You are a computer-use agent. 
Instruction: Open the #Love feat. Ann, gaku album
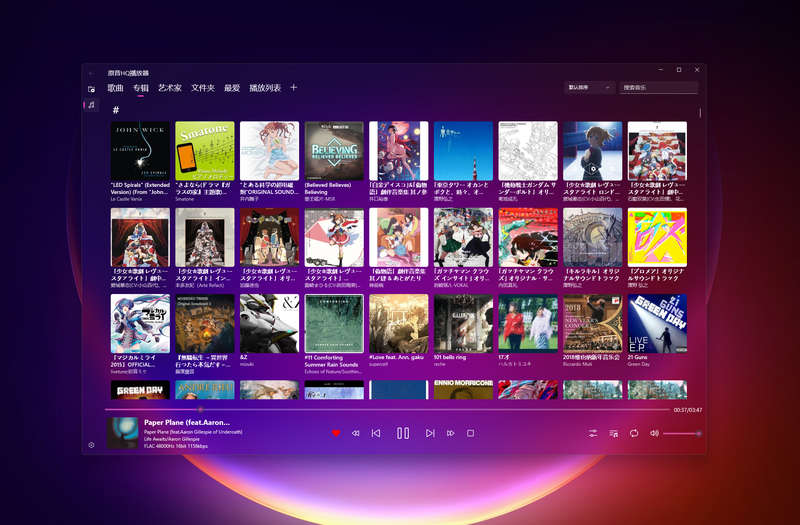(399, 323)
